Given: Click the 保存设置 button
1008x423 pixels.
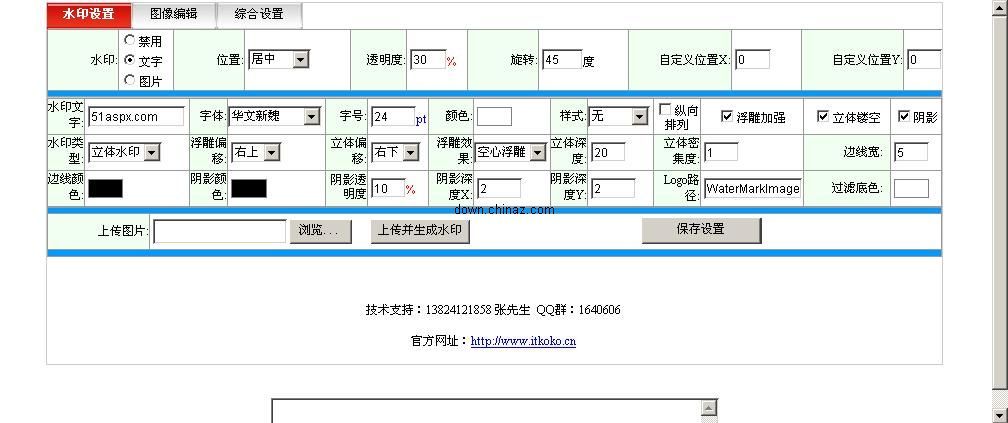Looking at the screenshot, I should tap(700, 230).
